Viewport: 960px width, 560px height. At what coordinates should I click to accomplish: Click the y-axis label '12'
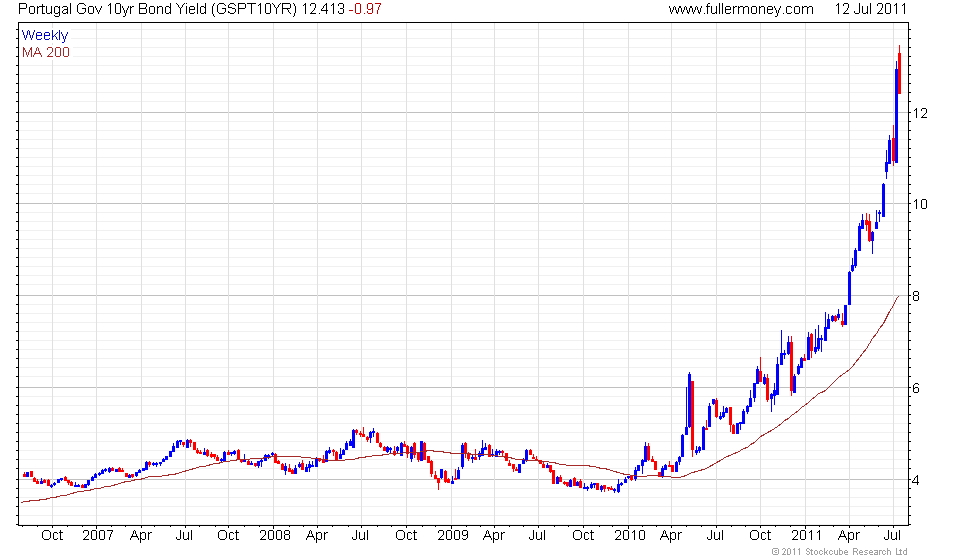point(920,113)
